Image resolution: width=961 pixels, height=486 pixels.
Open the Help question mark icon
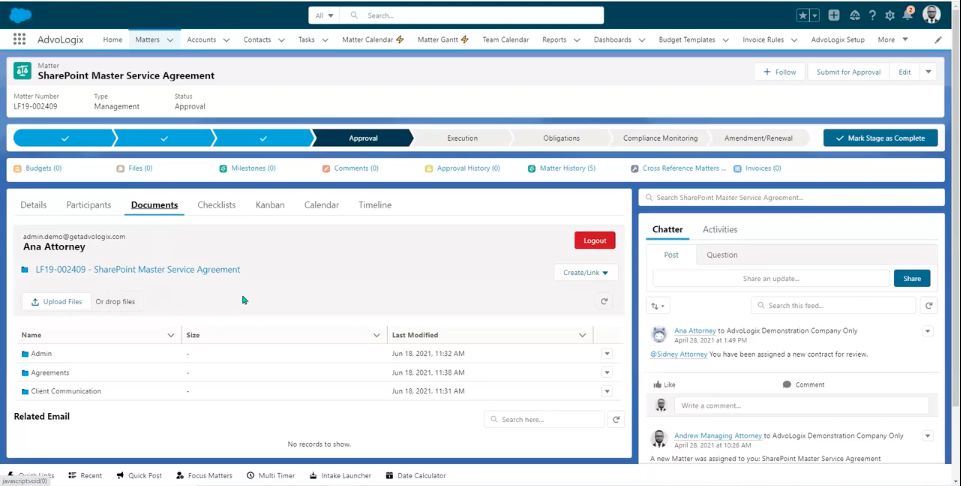872,15
